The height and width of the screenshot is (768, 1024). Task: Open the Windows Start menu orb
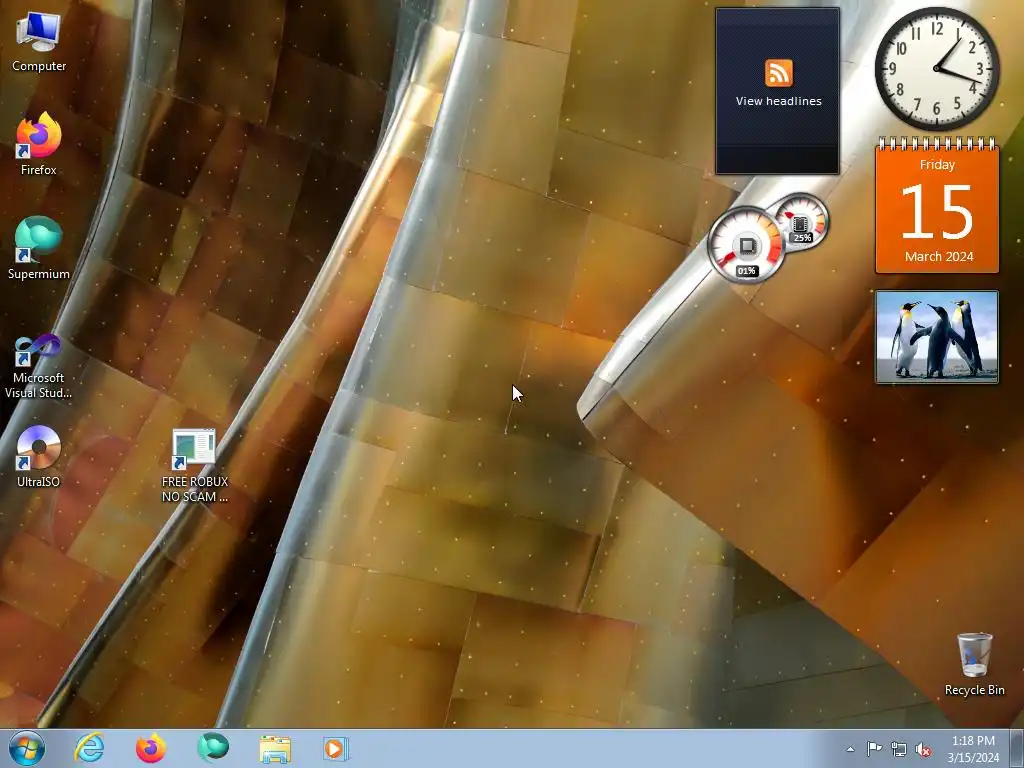[27, 748]
